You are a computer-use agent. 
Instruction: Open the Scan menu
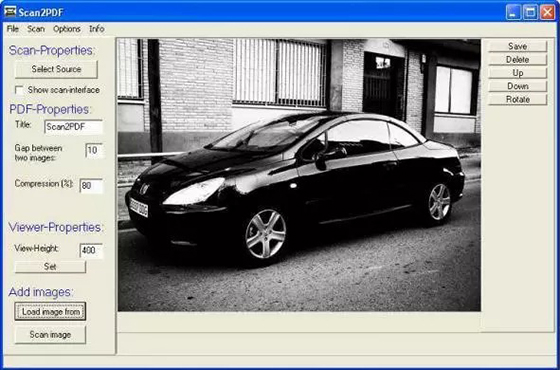pyautogui.click(x=36, y=29)
